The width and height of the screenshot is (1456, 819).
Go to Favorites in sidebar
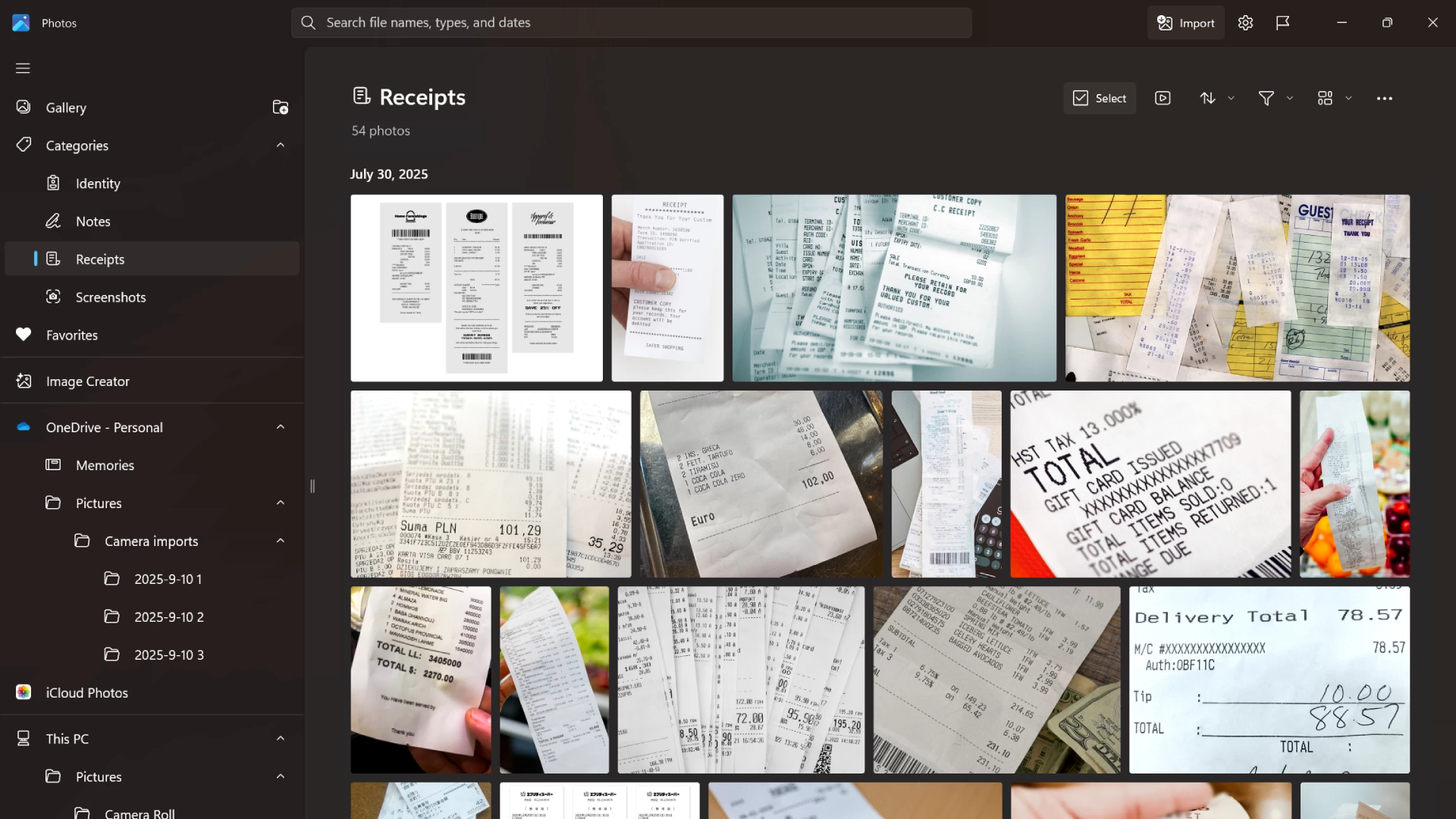tap(71, 335)
